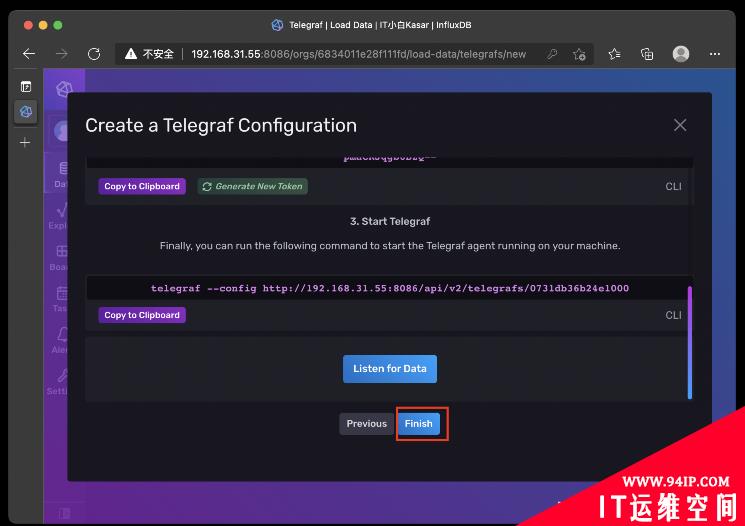The height and width of the screenshot is (526, 745).
Task: Add a new tab with plus icon
Action: pos(25,142)
